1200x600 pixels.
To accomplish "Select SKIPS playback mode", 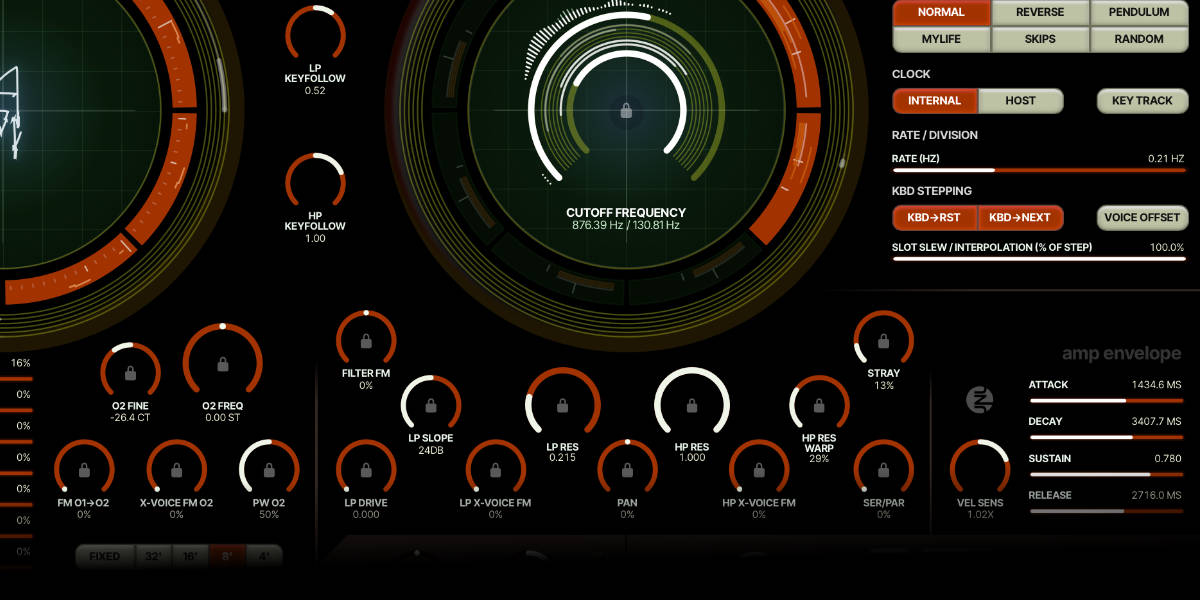I will [x=1040, y=39].
